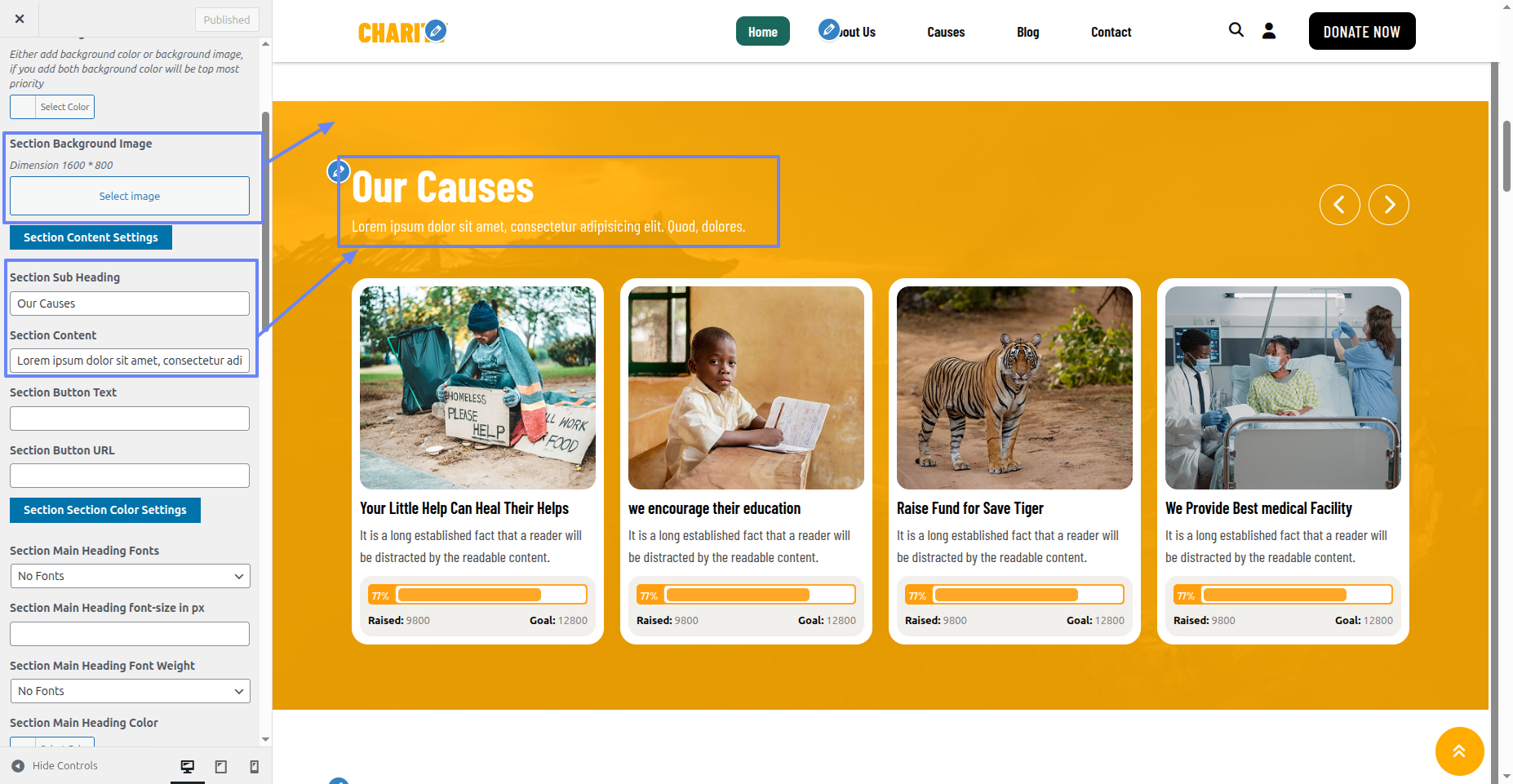Click Select image for section background
The height and width of the screenshot is (784, 1513).
click(x=130, y=196)
